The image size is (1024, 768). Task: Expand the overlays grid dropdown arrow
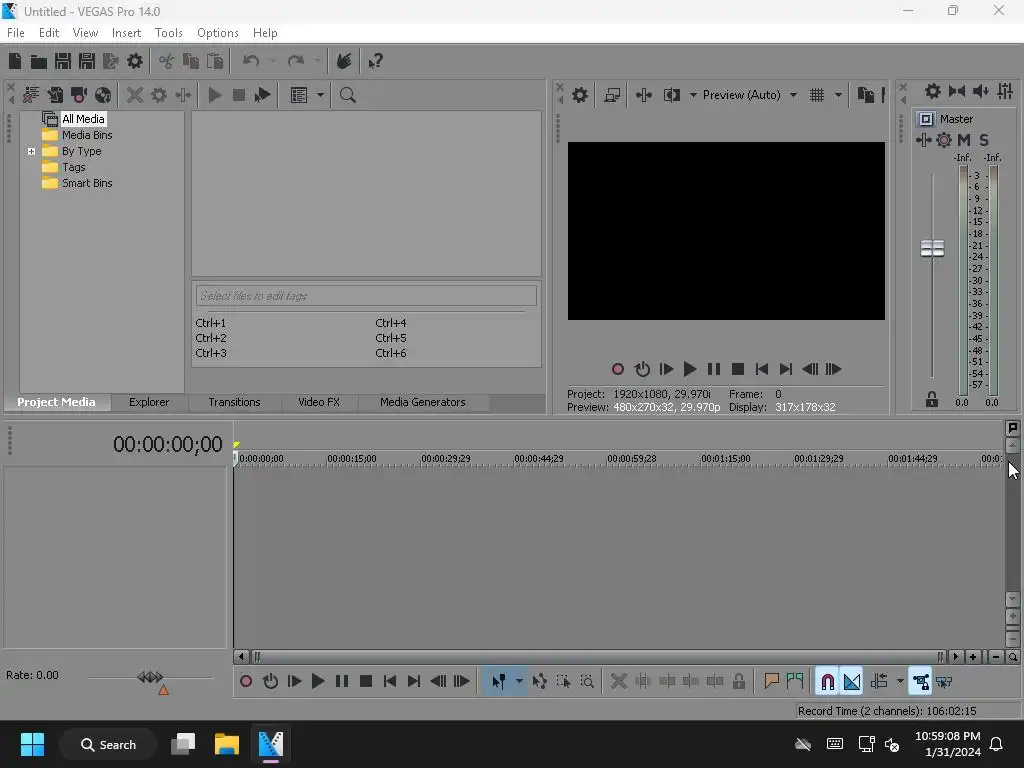[839, 95]
